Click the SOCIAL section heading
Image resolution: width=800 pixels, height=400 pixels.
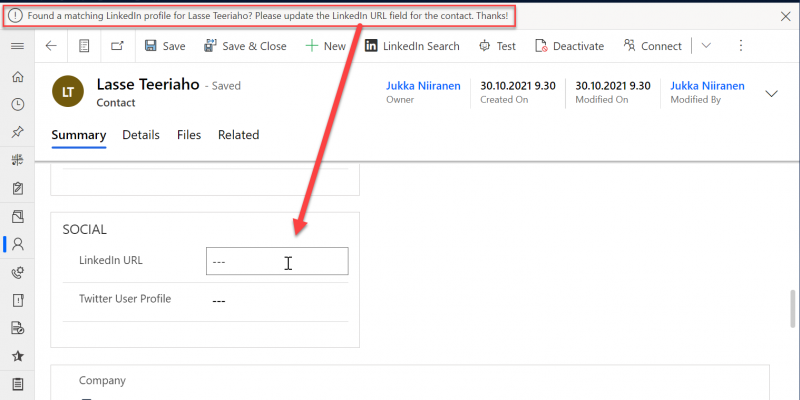coord(85,230)
